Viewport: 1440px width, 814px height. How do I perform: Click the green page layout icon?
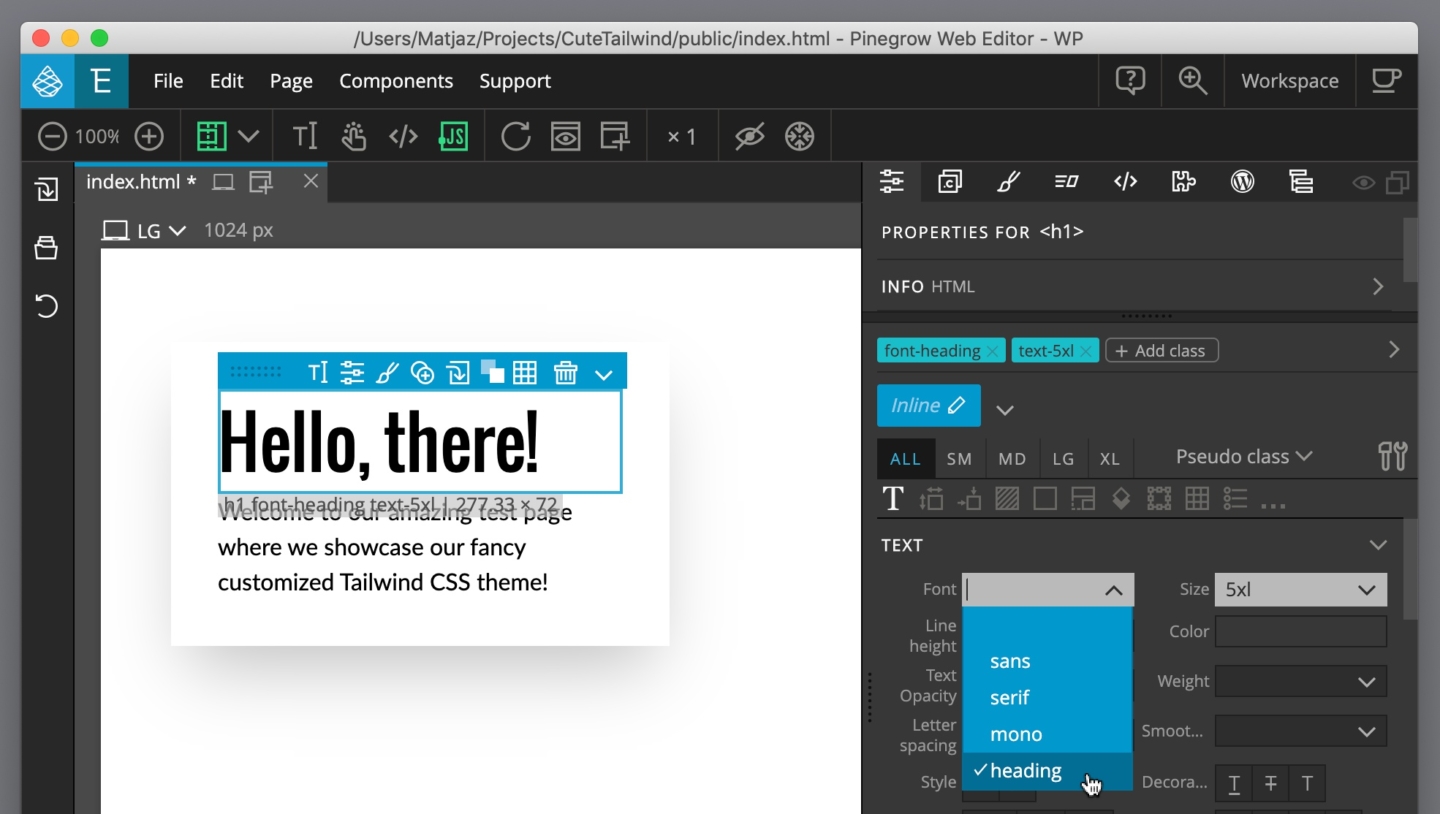[x=211, y=136]
